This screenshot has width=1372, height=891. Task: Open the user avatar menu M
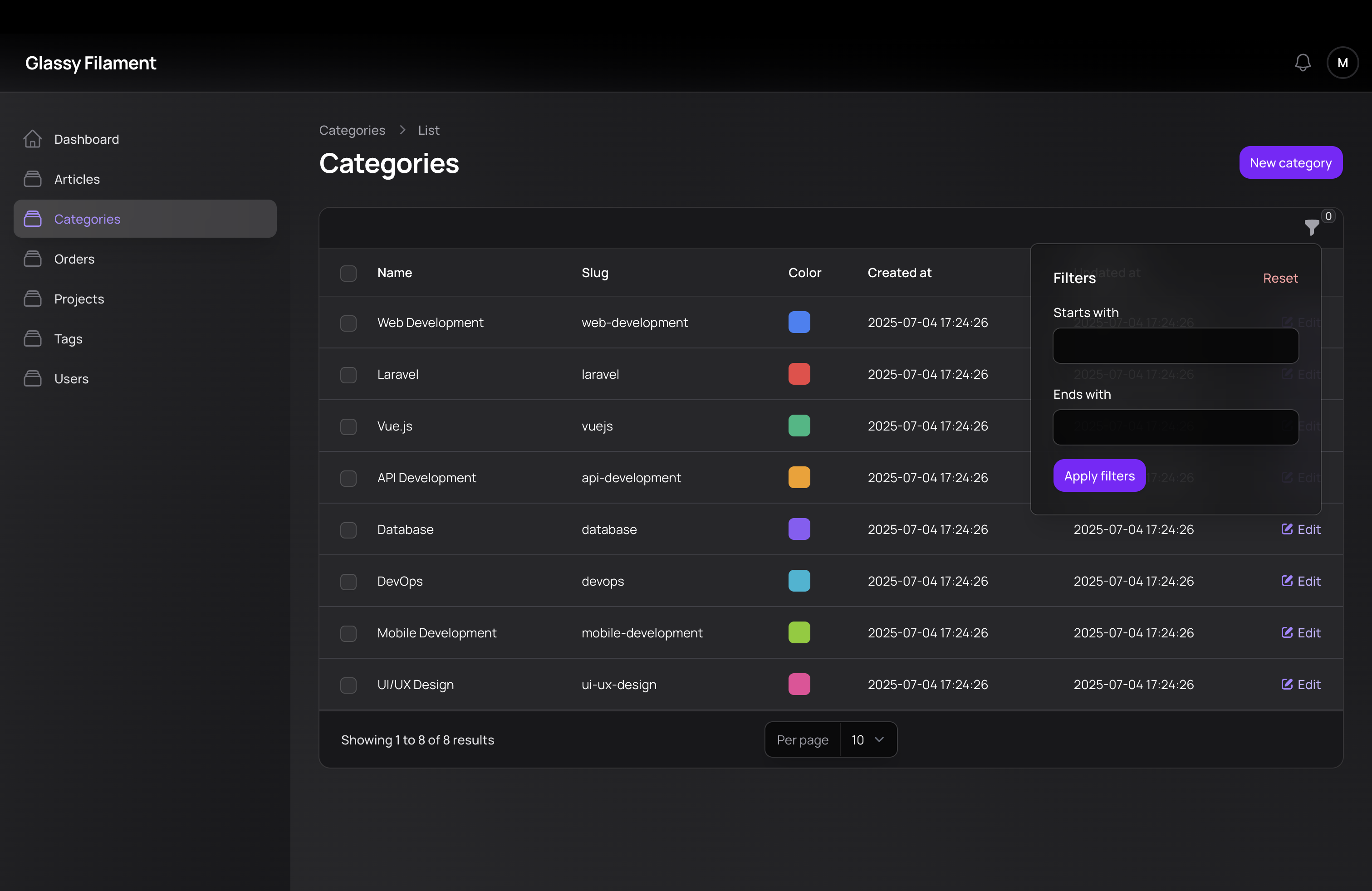[1343, 63]
